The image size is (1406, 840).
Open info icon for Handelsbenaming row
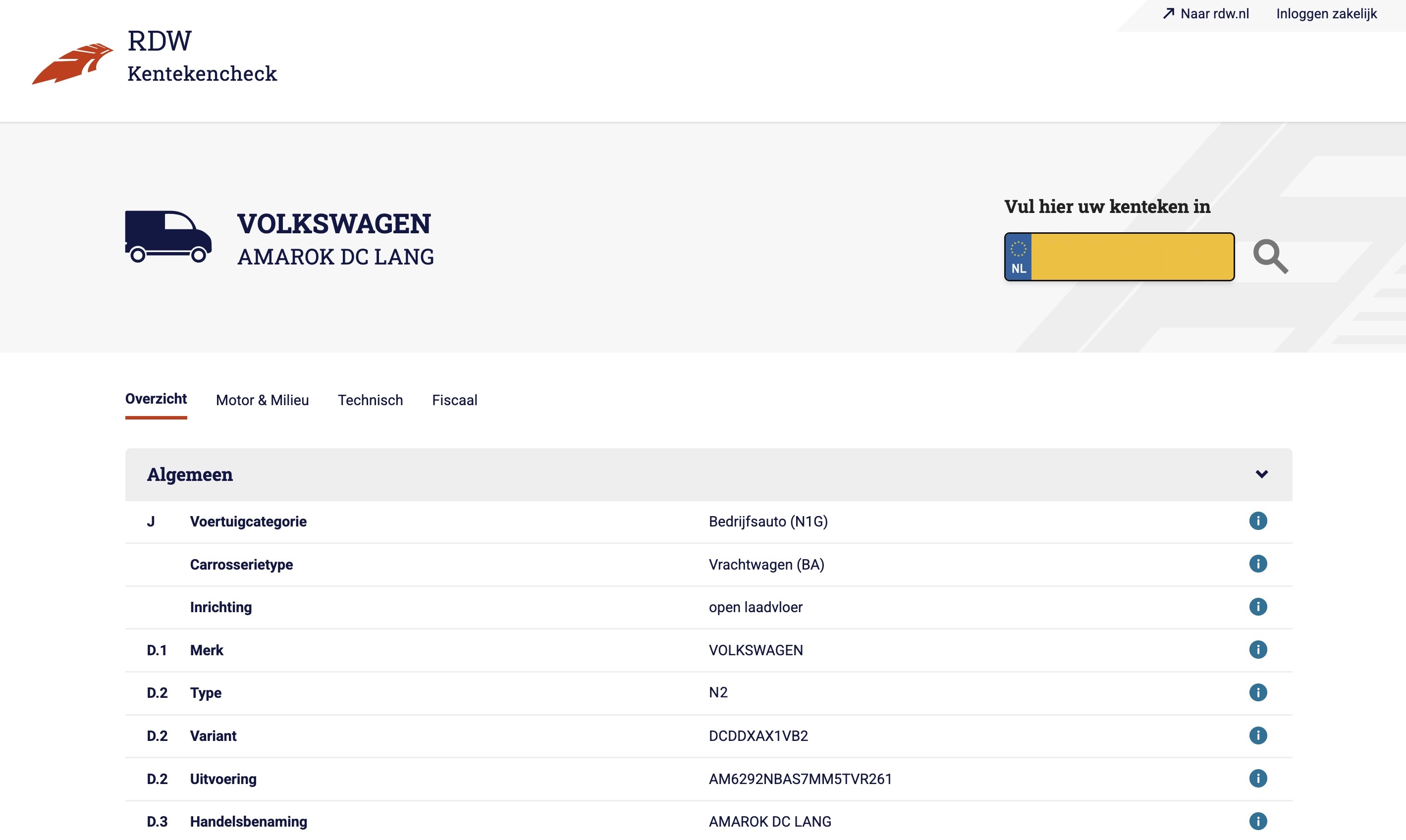click(1258, 821)
